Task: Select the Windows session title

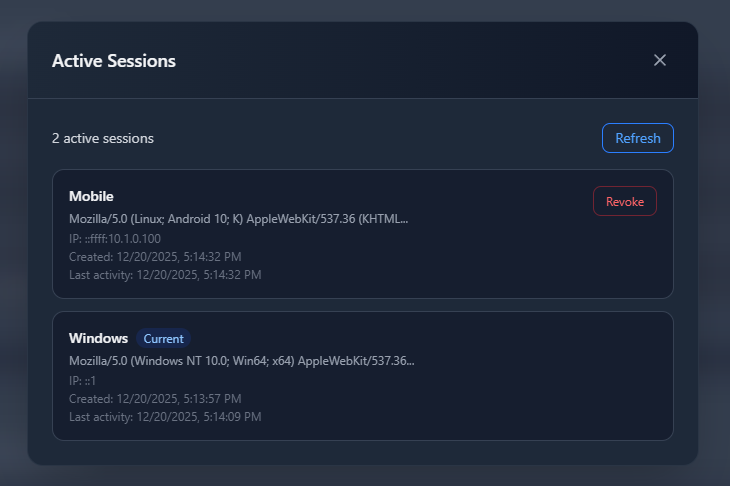Action: tap(98, 338)
